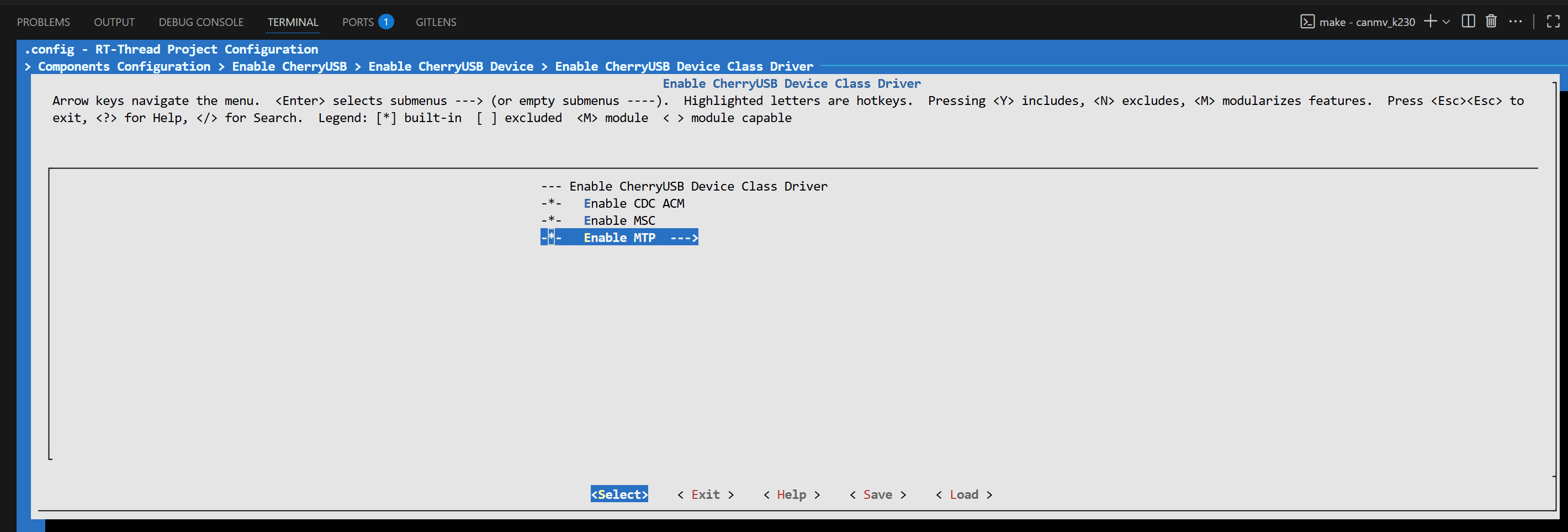
Task: Toggle the Enable MSC option
Action: tap(619, 220)
